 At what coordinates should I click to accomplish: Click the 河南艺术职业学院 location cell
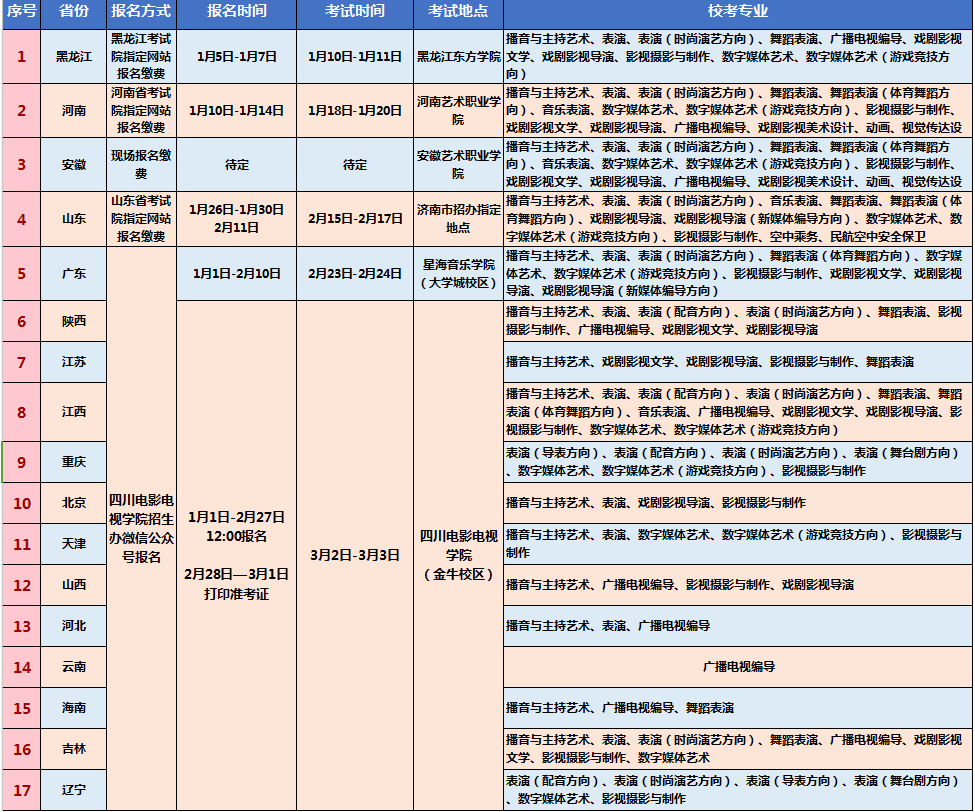tap(458, 110)
